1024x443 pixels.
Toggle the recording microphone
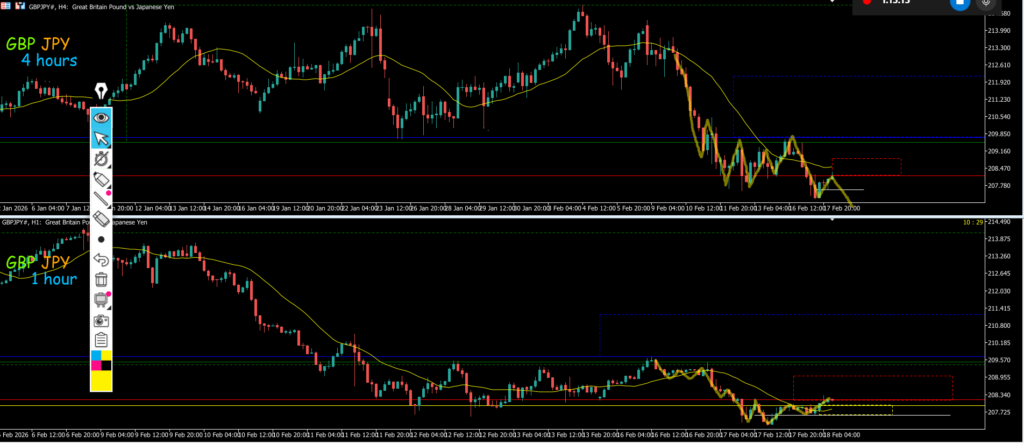coord(988,4)
